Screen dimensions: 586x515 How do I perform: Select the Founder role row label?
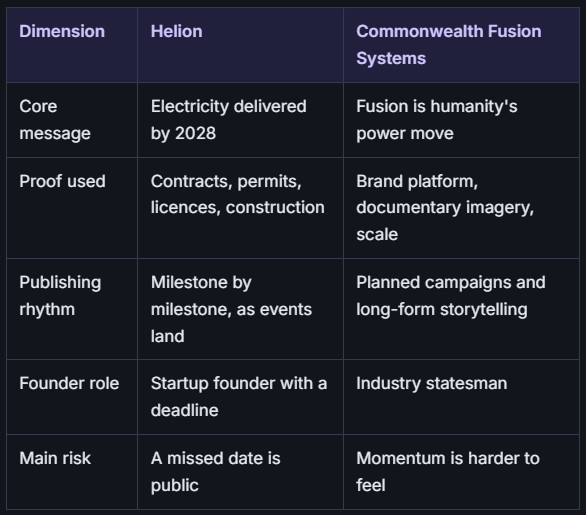tap(72, 397)
